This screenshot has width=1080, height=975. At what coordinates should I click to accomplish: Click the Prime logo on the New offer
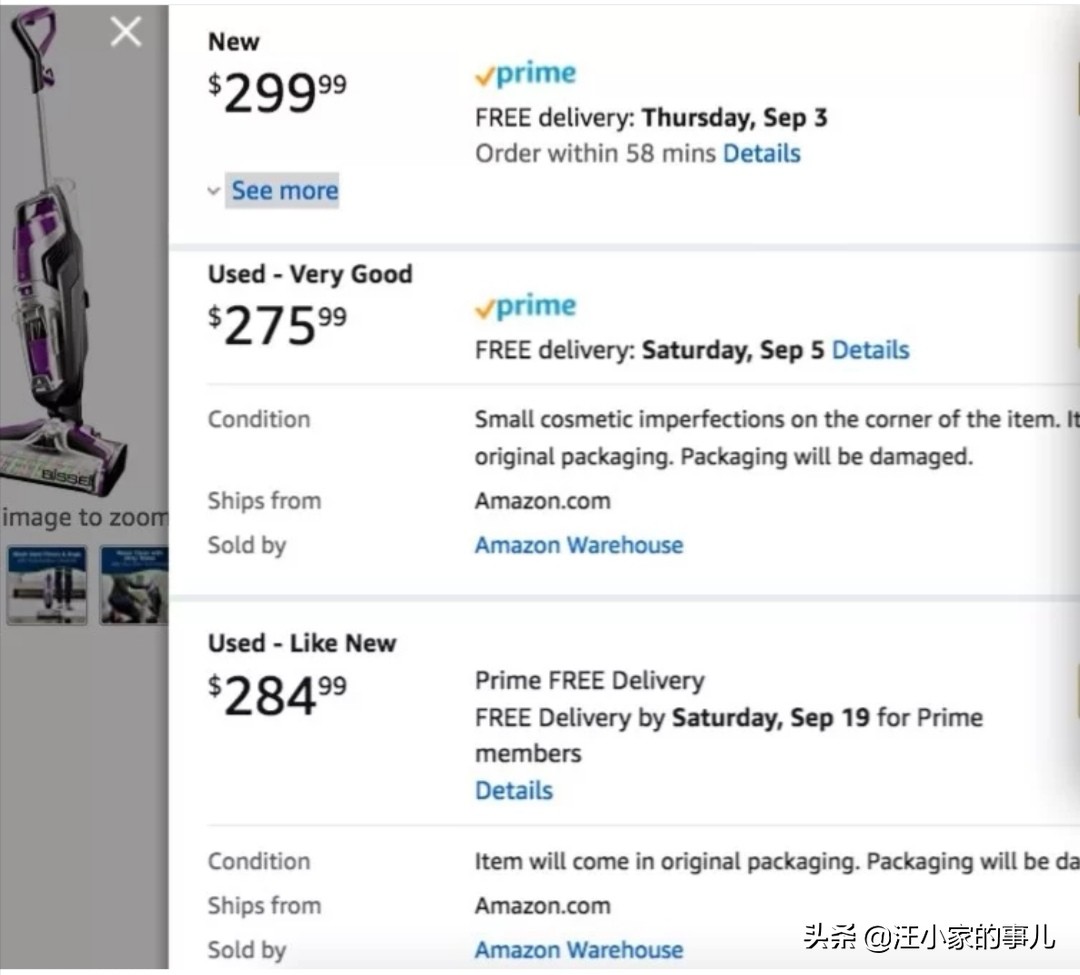coord(526,74)
